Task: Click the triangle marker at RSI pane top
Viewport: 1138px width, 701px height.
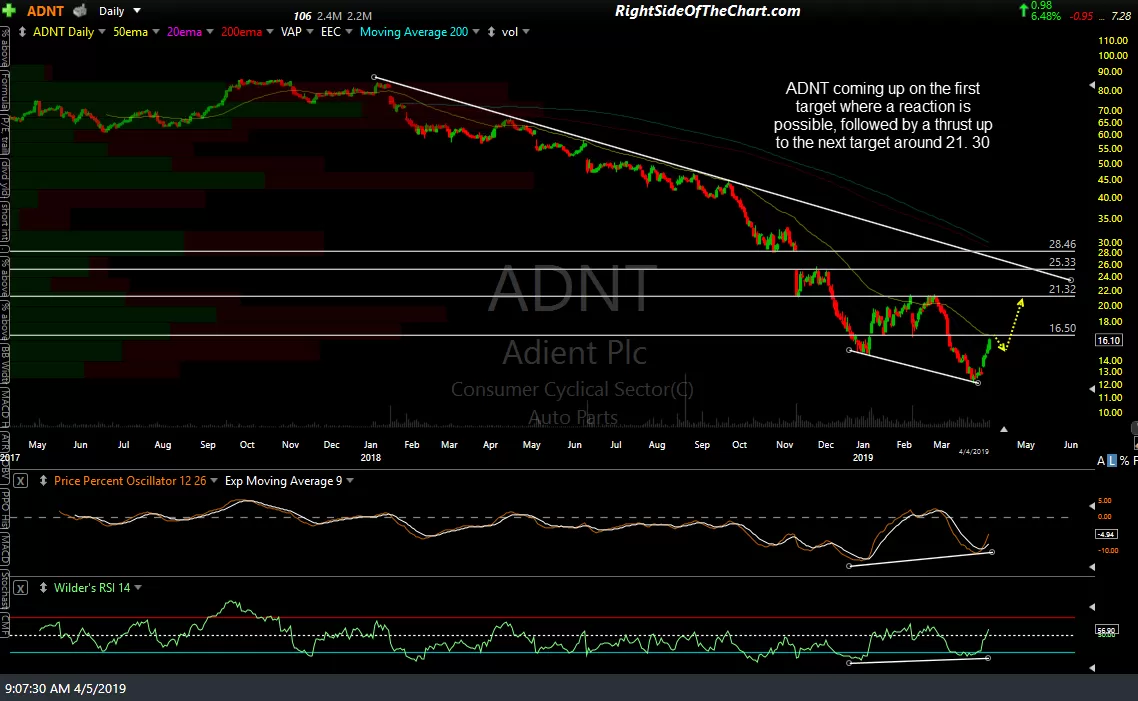Action: click(x=1092, y=607)
